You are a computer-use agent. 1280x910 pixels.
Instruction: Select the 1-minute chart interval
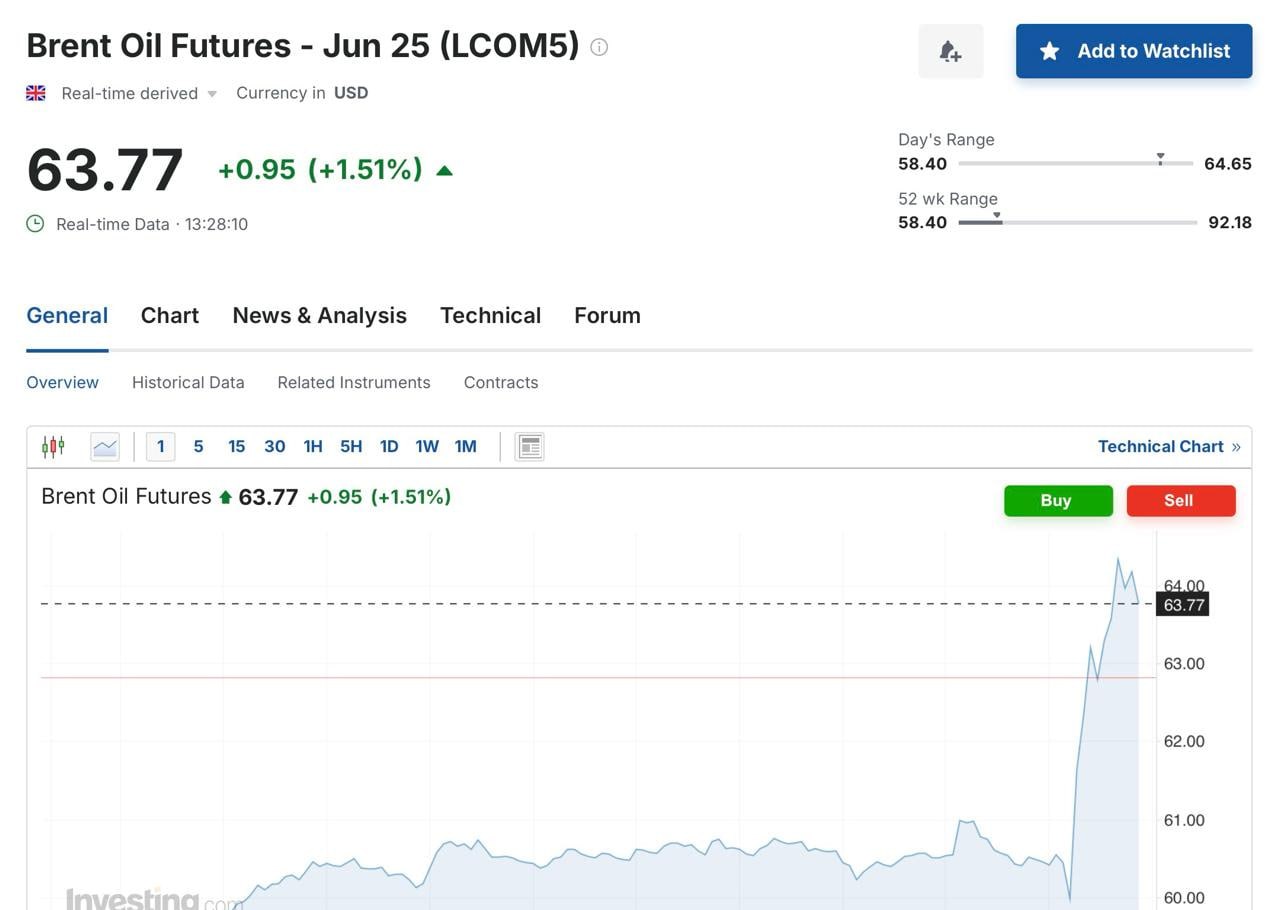click(160, 446)
